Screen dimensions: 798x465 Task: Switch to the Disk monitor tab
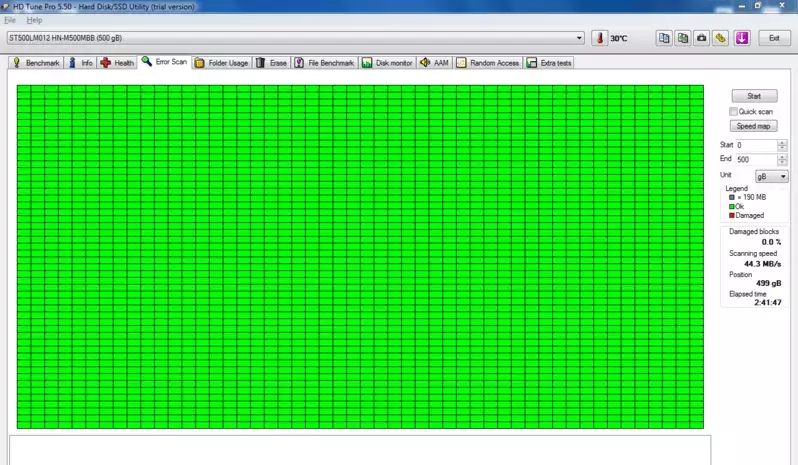pyautogui.click(x=388, y=63)
